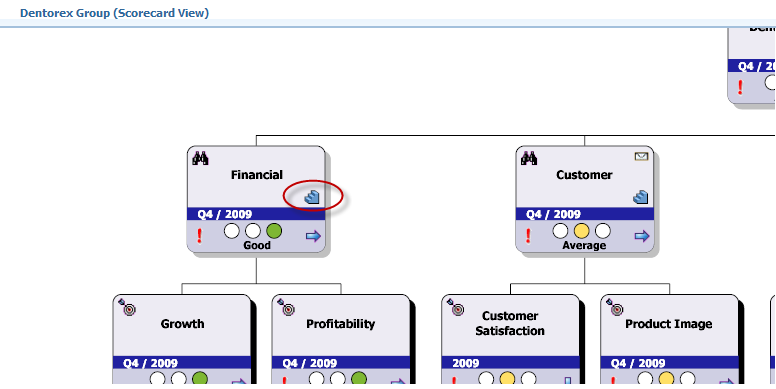Open the Dentorex Group (Scorecard View) title

click(114, 13)
